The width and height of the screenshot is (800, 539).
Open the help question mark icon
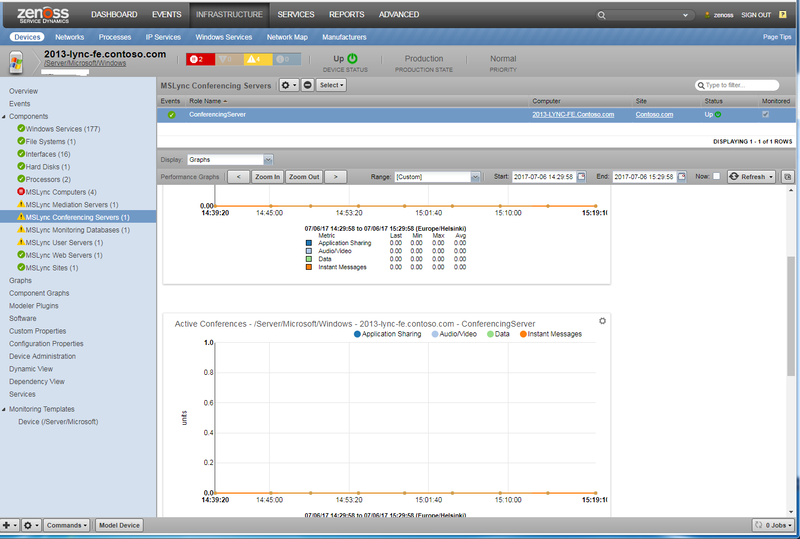(783, 15)
